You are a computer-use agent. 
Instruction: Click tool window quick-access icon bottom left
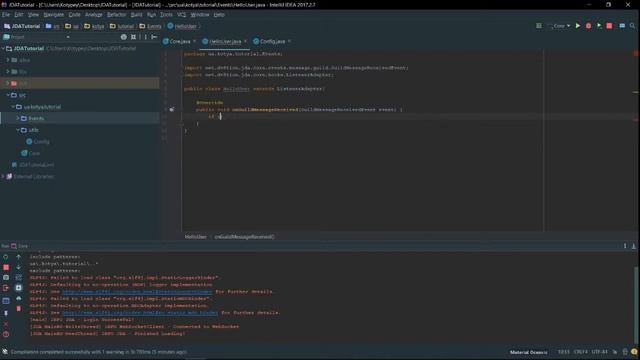[5, 351]
